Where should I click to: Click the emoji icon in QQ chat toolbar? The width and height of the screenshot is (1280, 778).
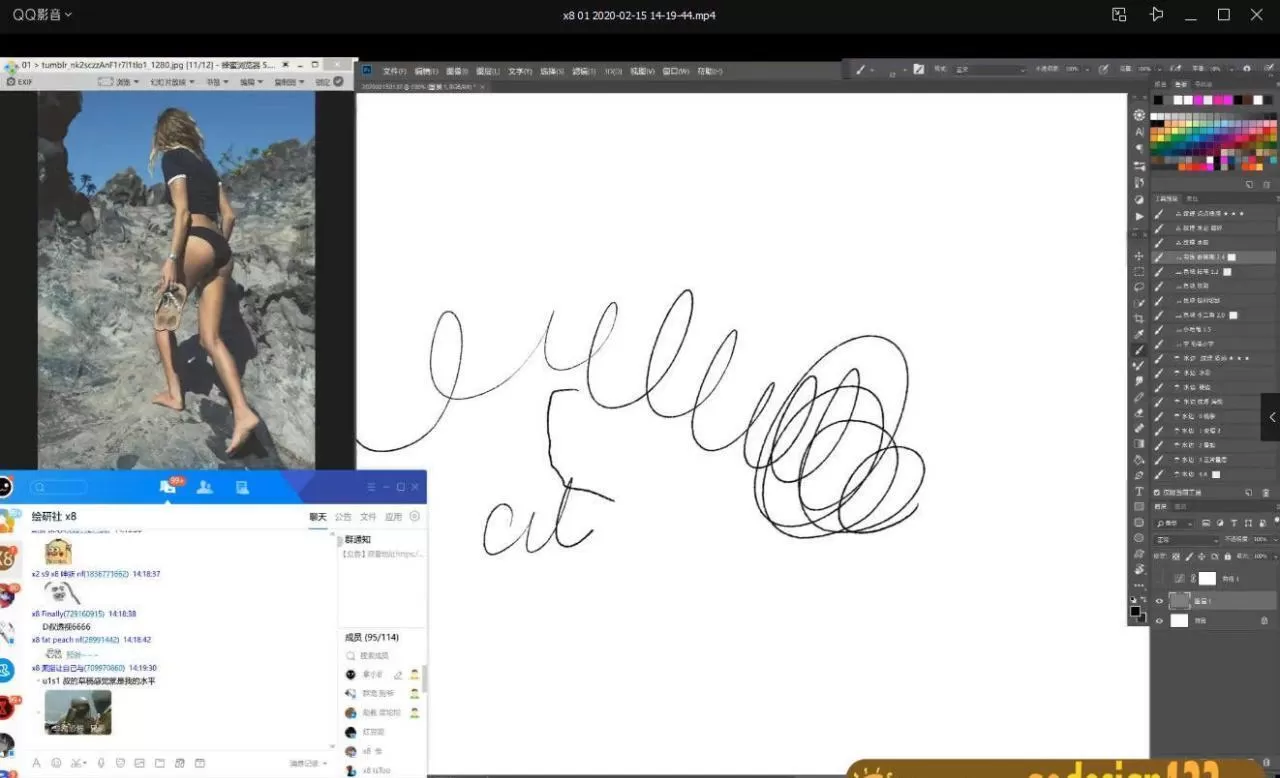point(56,763)
